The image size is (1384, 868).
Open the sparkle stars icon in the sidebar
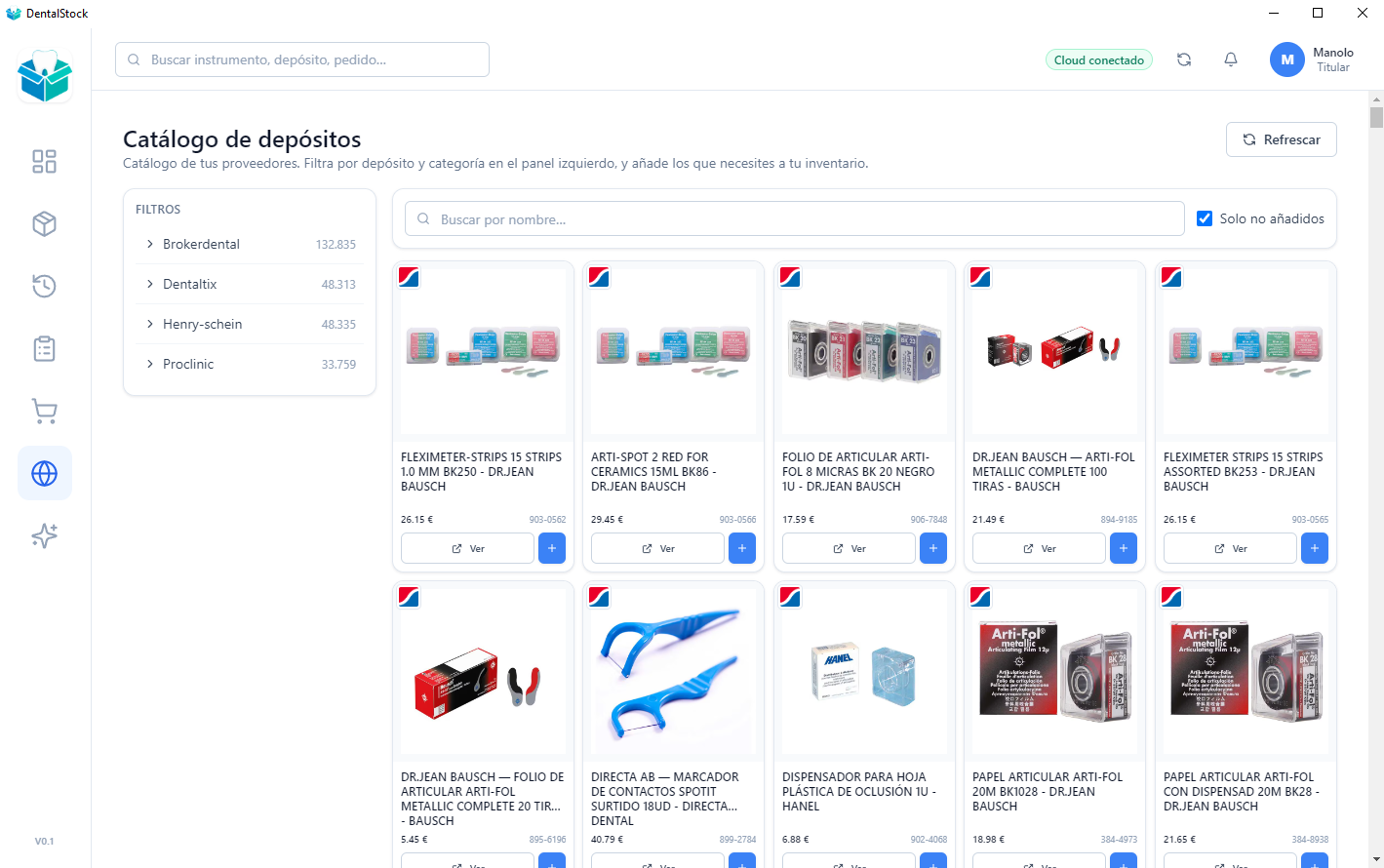point(45,535)
